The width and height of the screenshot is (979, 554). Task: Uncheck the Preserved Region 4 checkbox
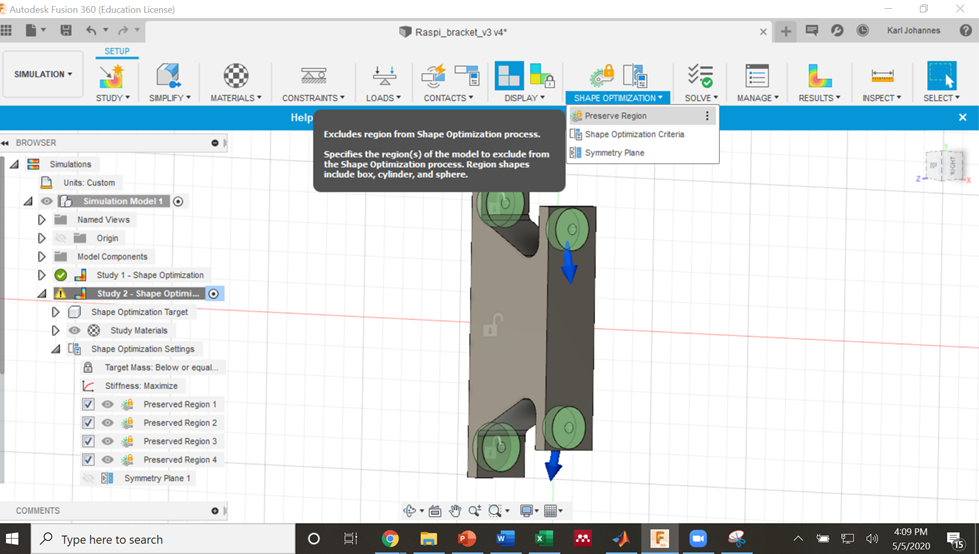[x=88, y=460]
